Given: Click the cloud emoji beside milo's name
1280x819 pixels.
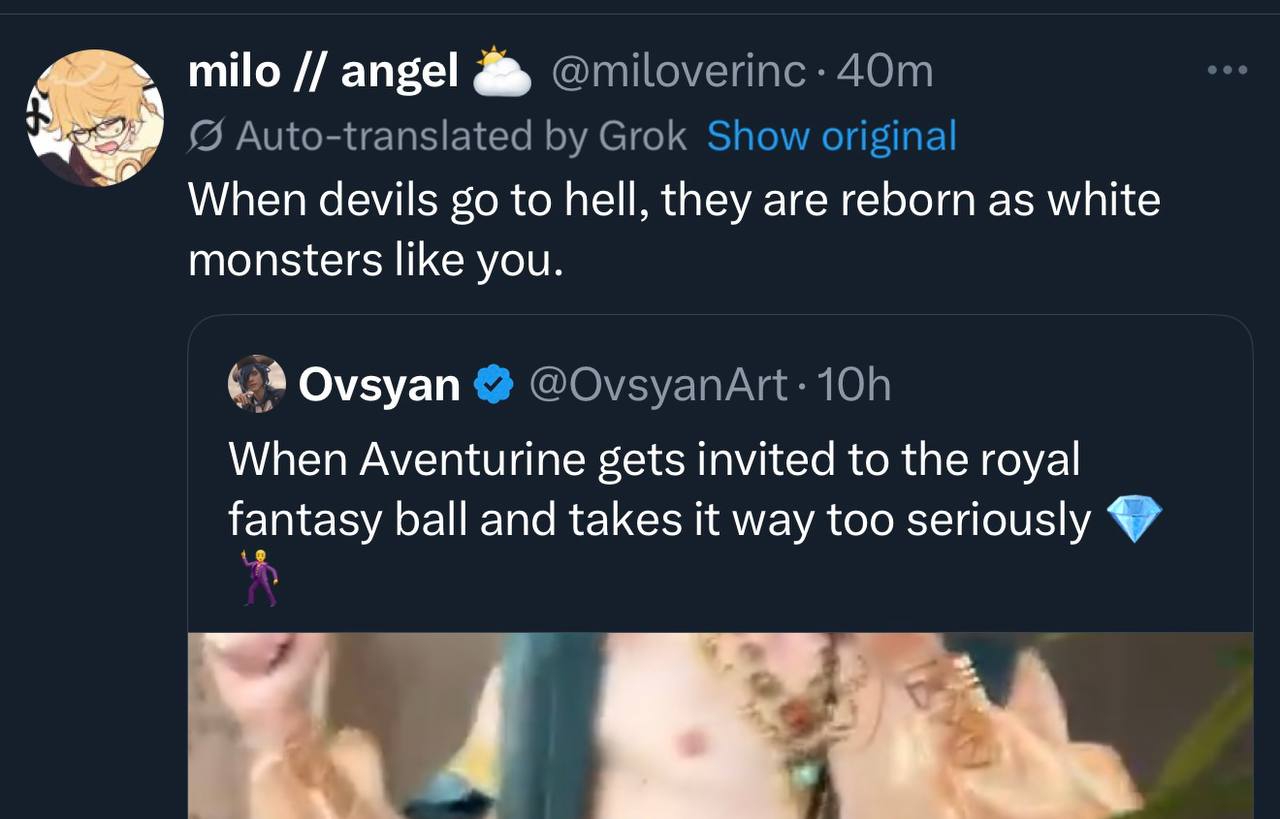Looking at the screenshot, I should (x=500, y=72).
